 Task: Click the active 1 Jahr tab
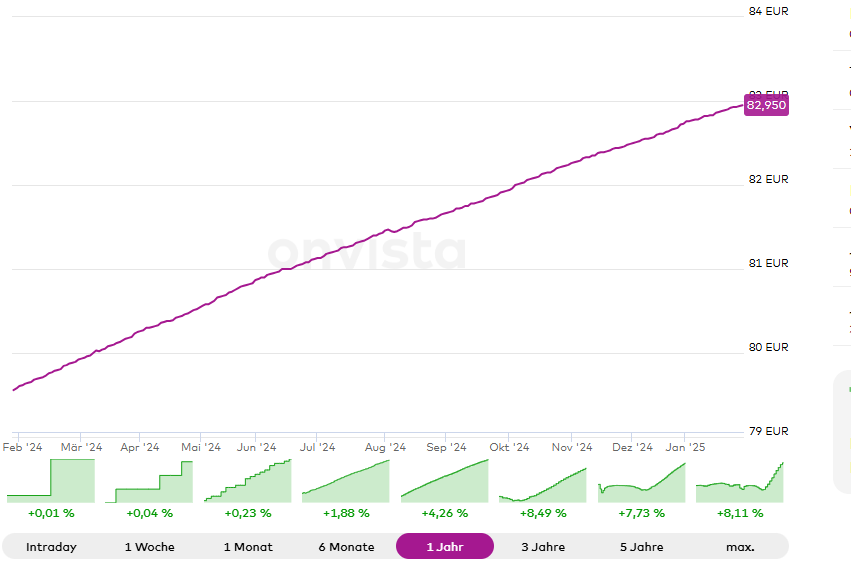pyautogui.click(x=445, y=547)
